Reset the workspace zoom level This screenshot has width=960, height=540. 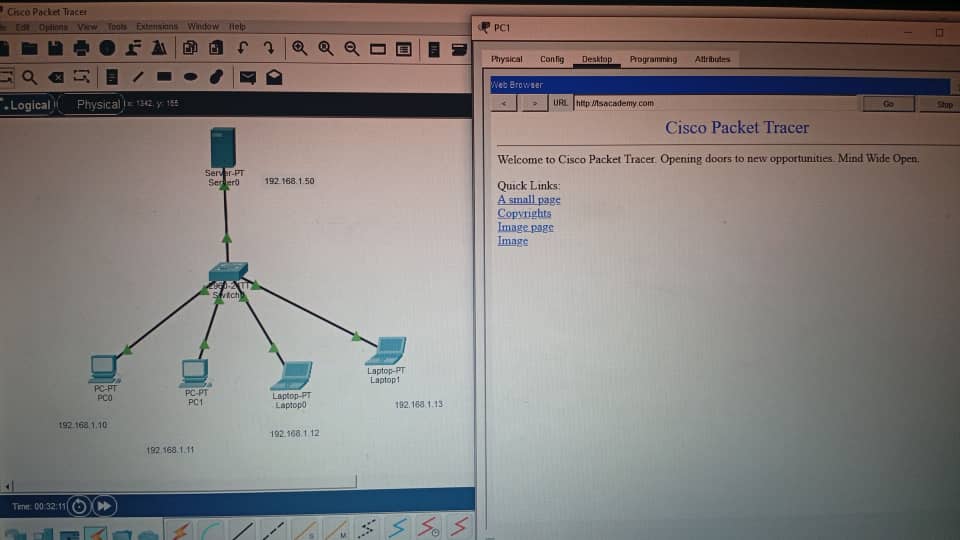[326, 48]
